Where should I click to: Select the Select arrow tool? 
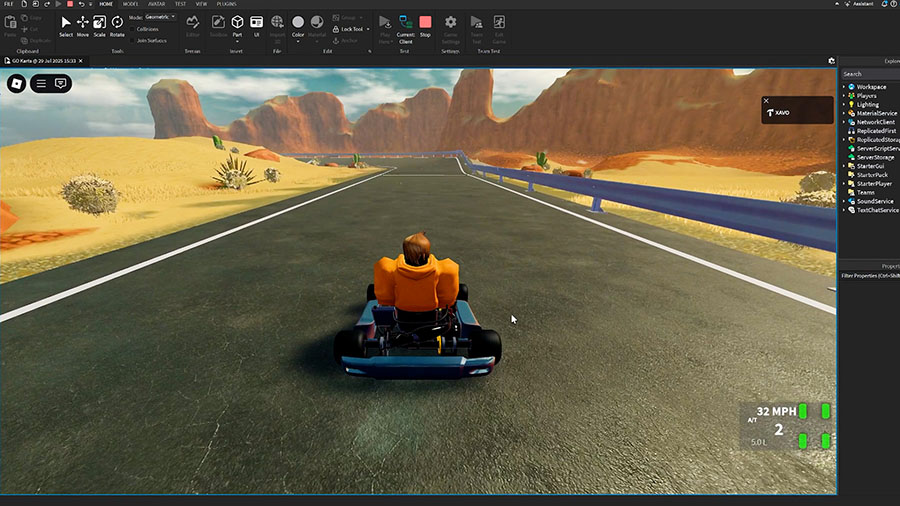click(65, 26)
